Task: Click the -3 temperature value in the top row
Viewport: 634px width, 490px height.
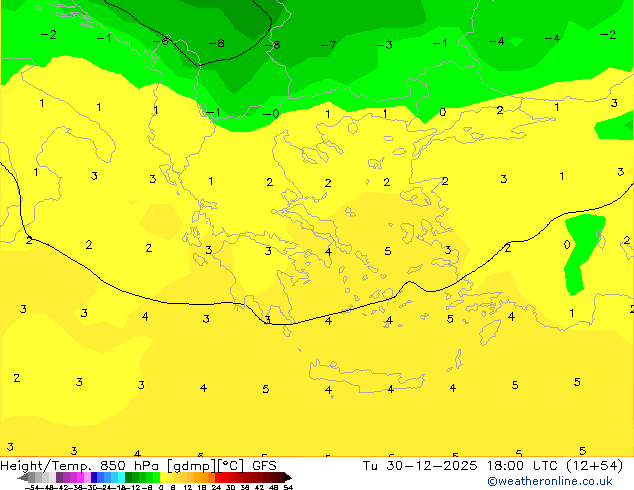Action: coord(385,44)
